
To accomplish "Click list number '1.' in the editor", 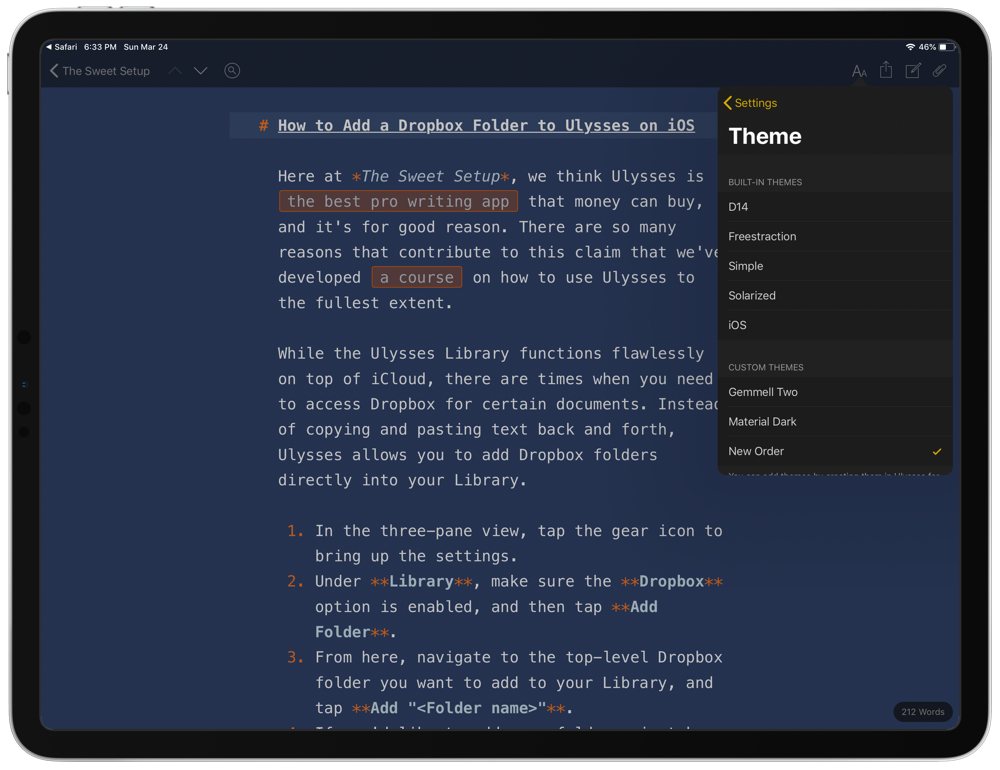I will (295, 531).
